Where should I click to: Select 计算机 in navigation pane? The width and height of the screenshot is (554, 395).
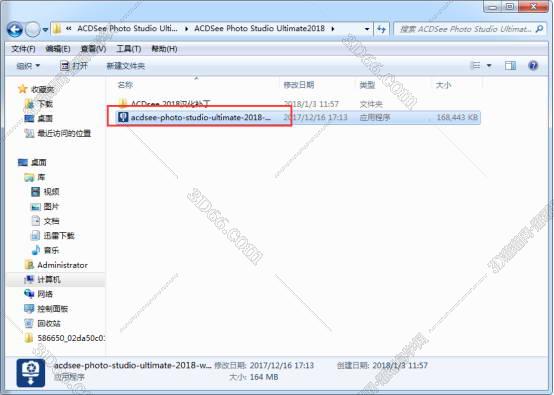click(x=49, y=279)
